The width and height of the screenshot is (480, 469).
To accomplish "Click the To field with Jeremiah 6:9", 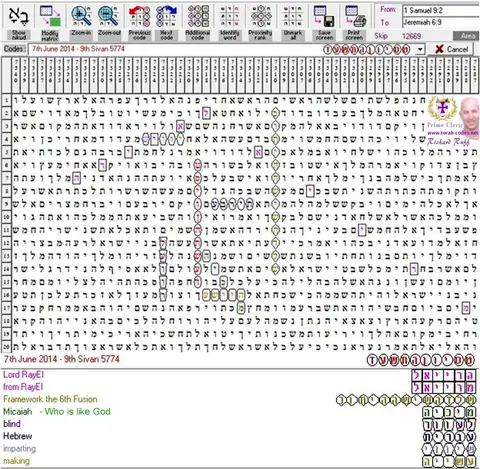I will click(x=441, y=22).
